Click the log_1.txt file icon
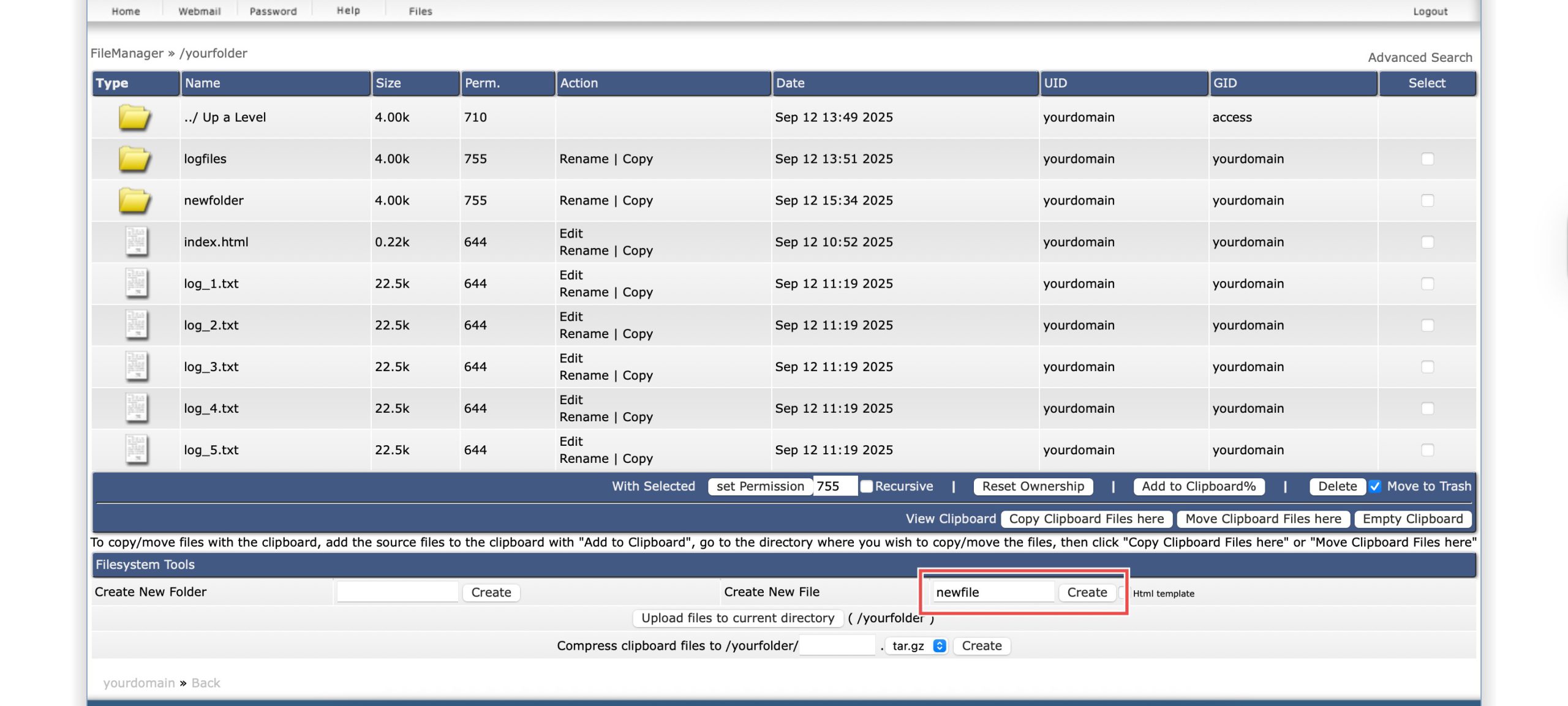1568x706 pixels. pos(137,284)
